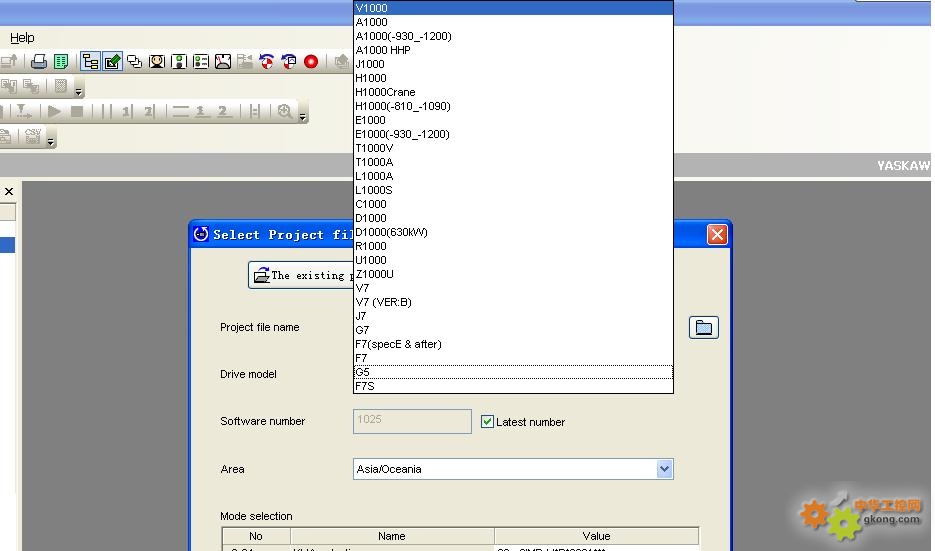Image resolution: width=935 pixels, height=551 pixels.
Task: Select V7 drive model
Action: coord(513,288)
